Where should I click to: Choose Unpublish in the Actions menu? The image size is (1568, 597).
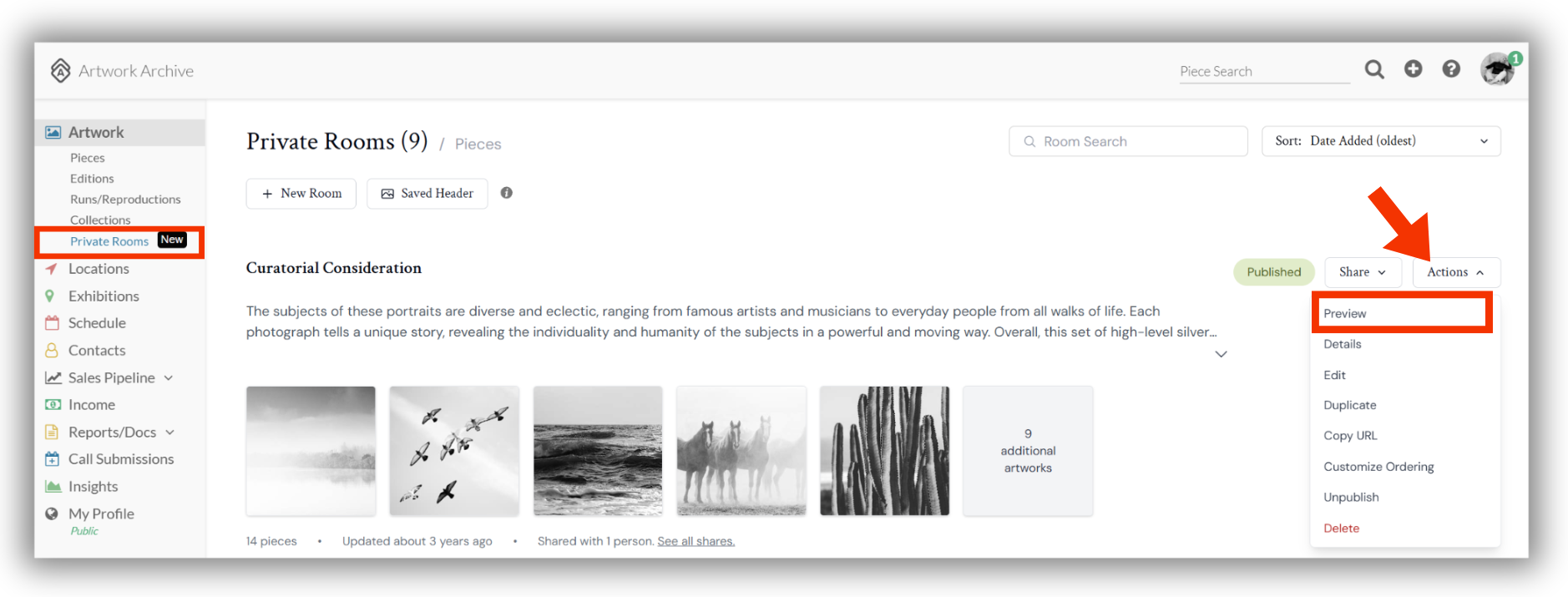click(x=1351, y=497)
